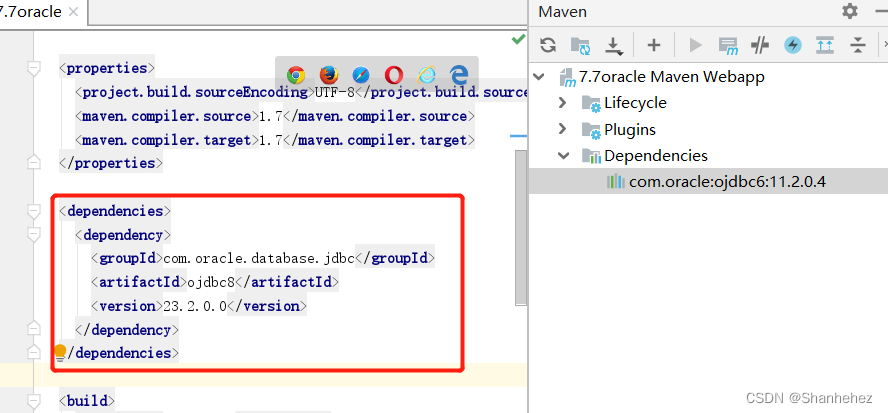Open in Chrome browser icon
Image resolution: width=888 pixels, height=413 pixels.
296,75
